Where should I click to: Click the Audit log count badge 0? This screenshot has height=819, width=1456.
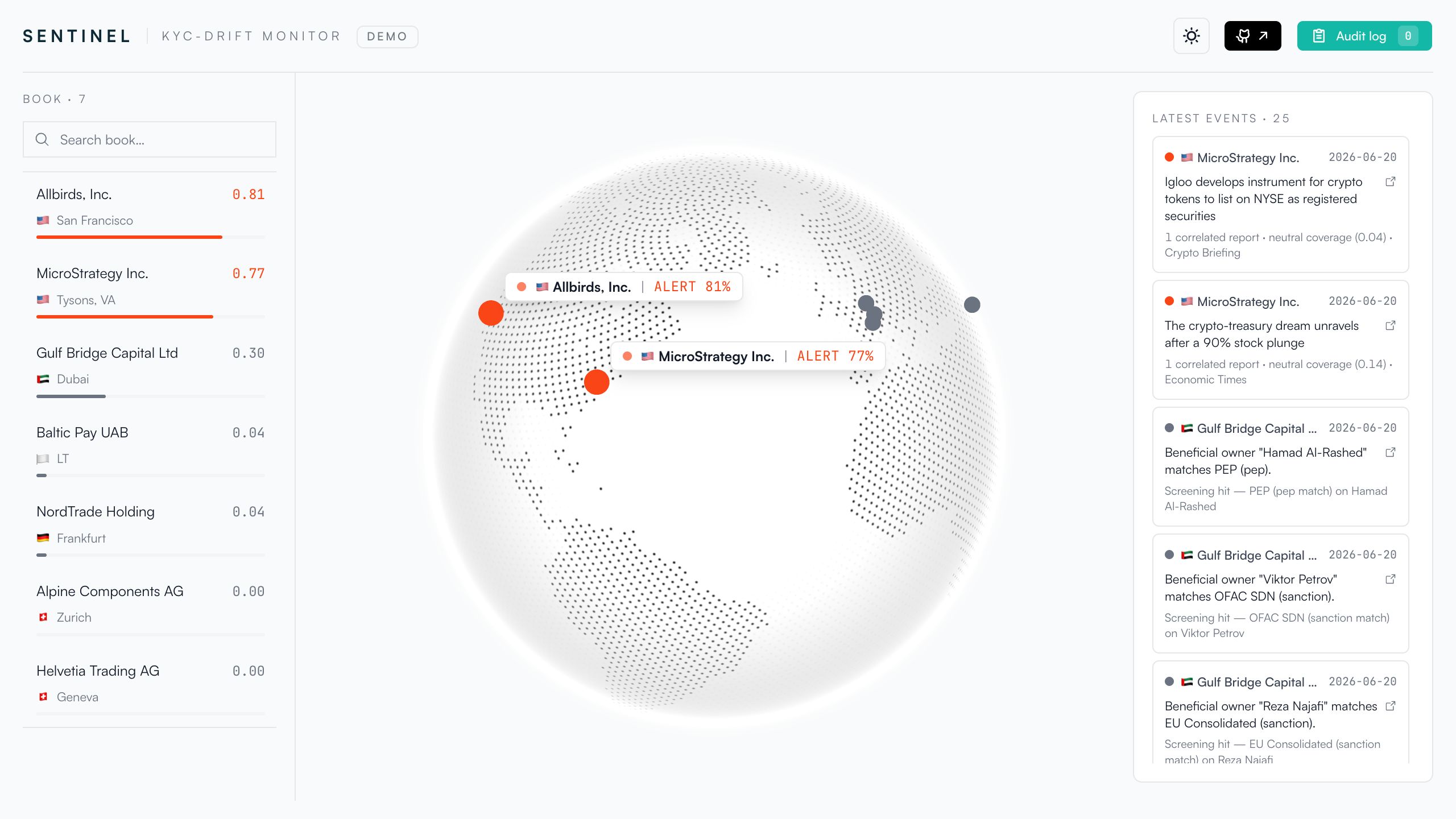pos(1408,36)
